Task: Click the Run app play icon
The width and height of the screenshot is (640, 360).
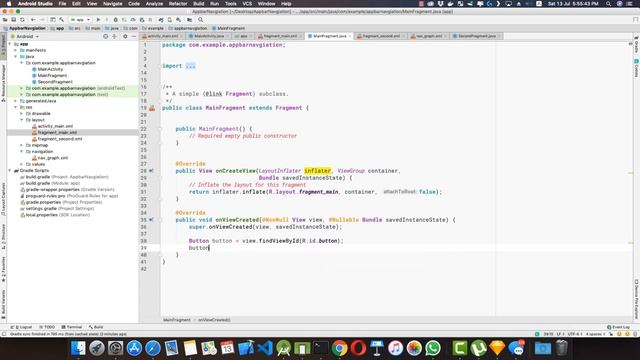Action: [98, 20]
